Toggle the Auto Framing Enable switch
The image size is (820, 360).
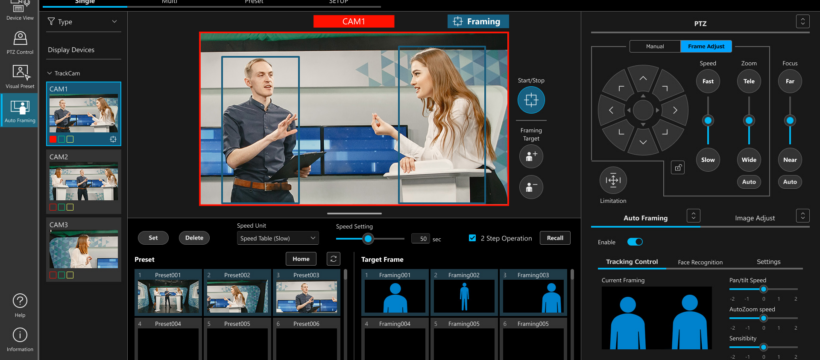point(635,242)
